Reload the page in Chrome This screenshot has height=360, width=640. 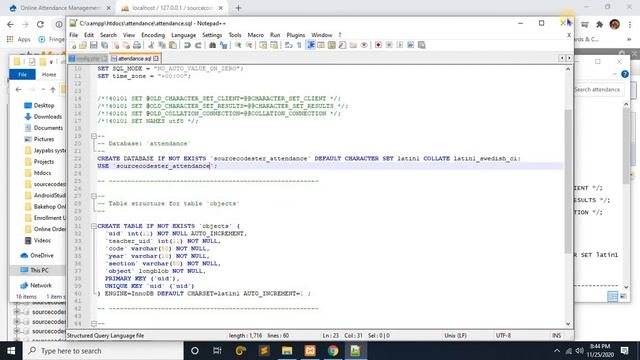coord(40,24)
